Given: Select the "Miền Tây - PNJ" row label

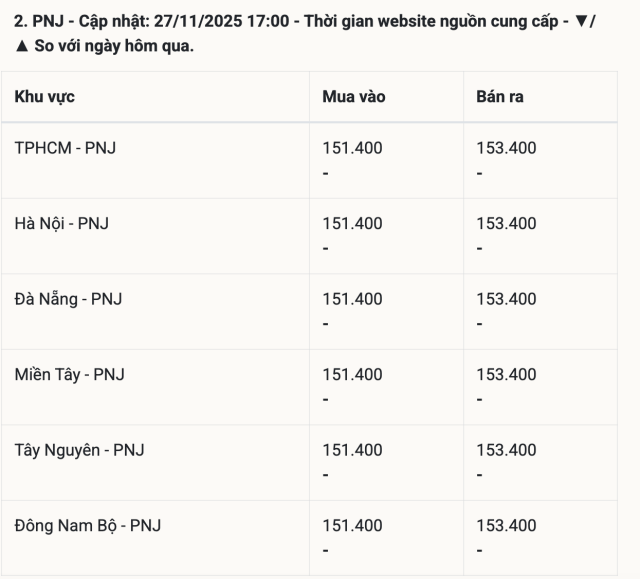Looking at the screenshot, I should (x=69, y=374).
